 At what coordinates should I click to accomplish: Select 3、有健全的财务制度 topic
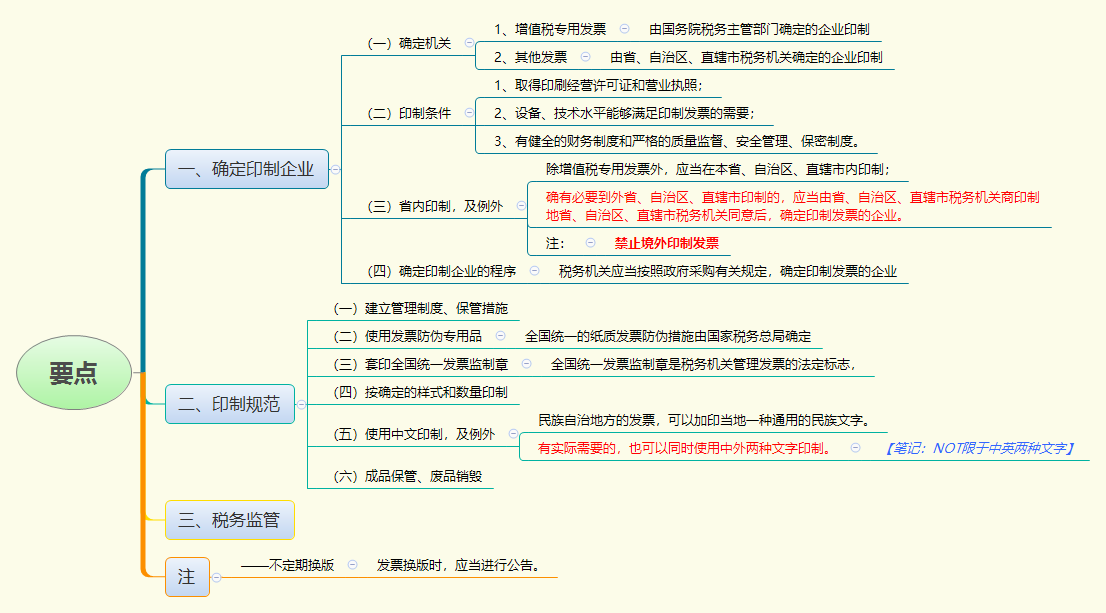[677, 141]
